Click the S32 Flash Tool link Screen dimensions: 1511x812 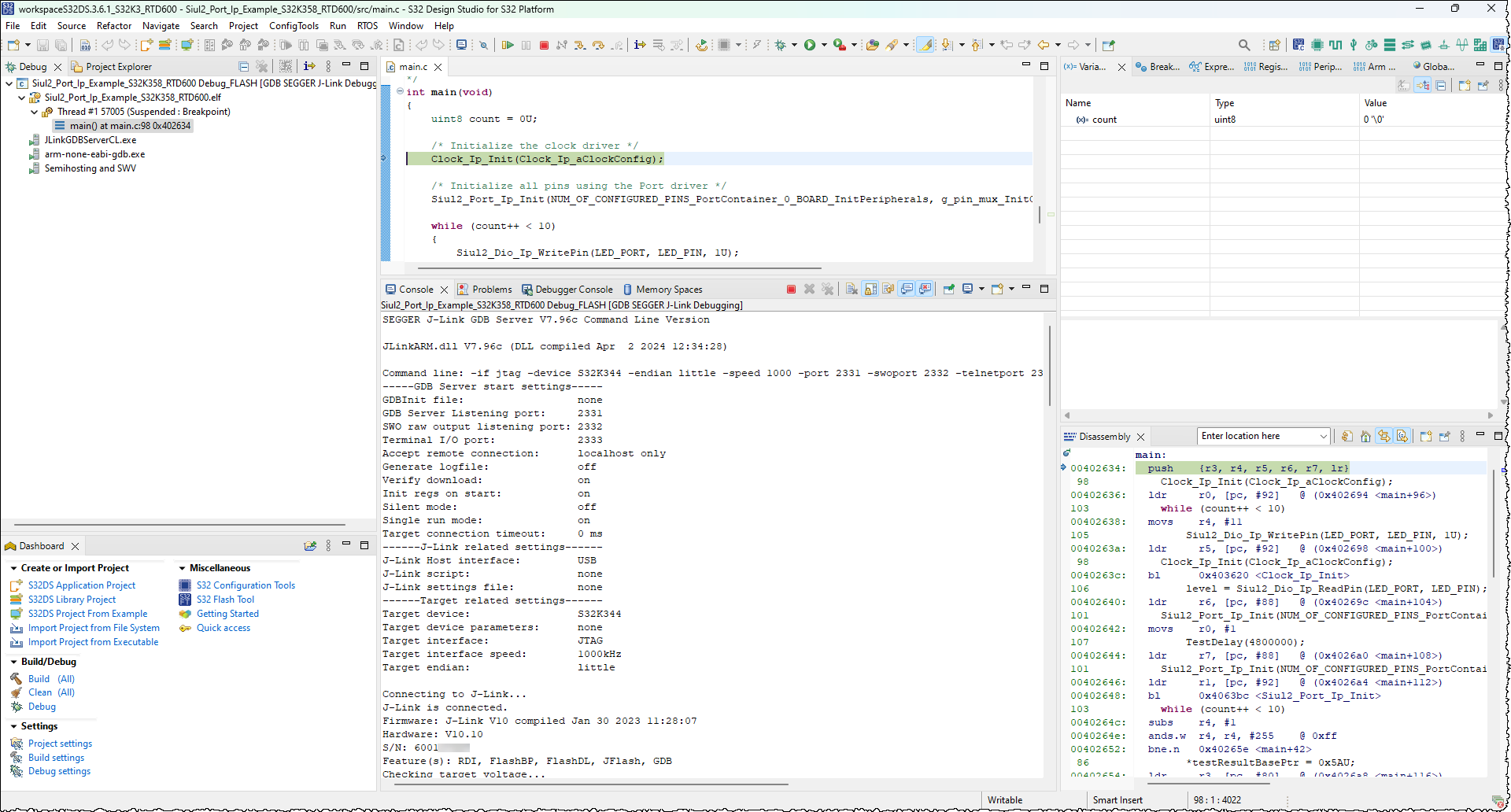point(225,600)
